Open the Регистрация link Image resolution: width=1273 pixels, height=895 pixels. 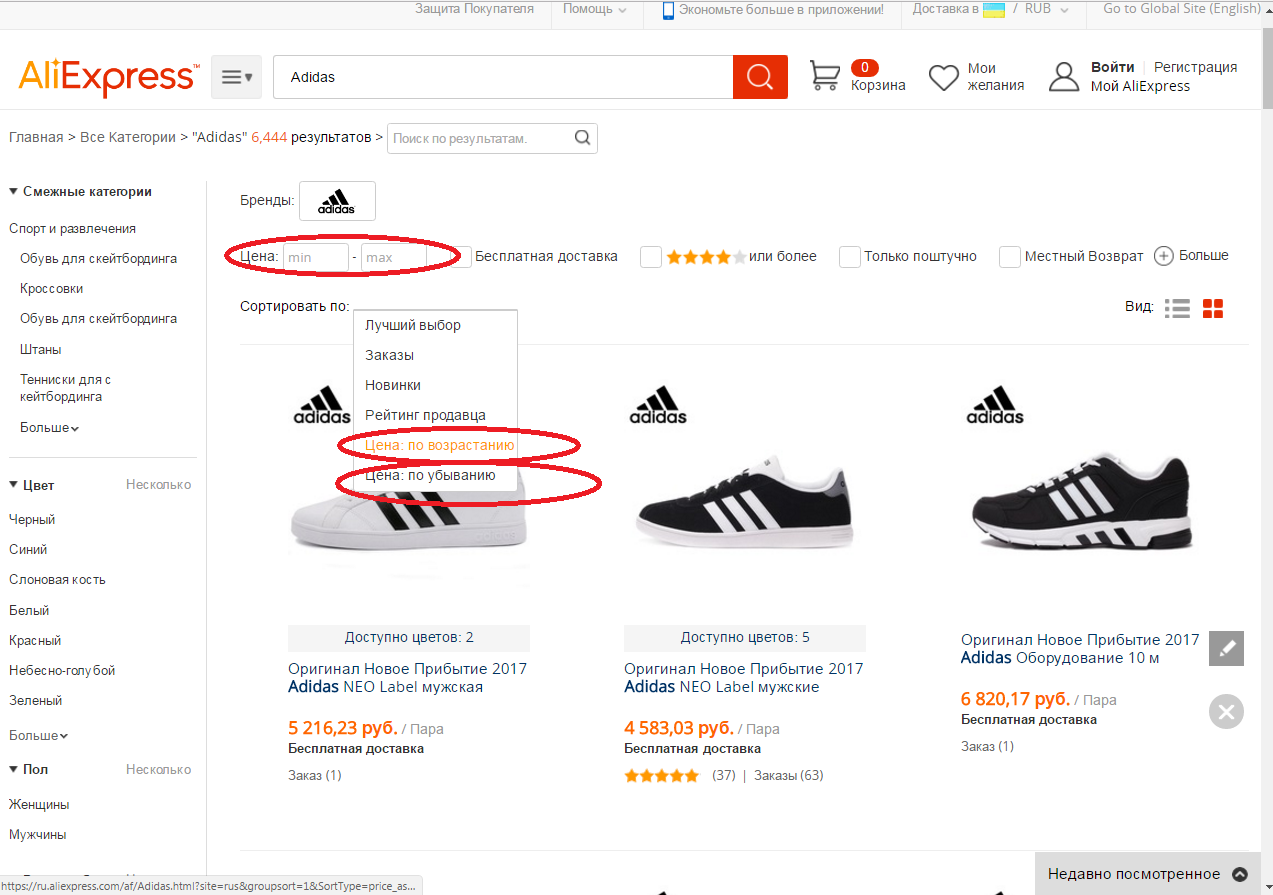1196,67
